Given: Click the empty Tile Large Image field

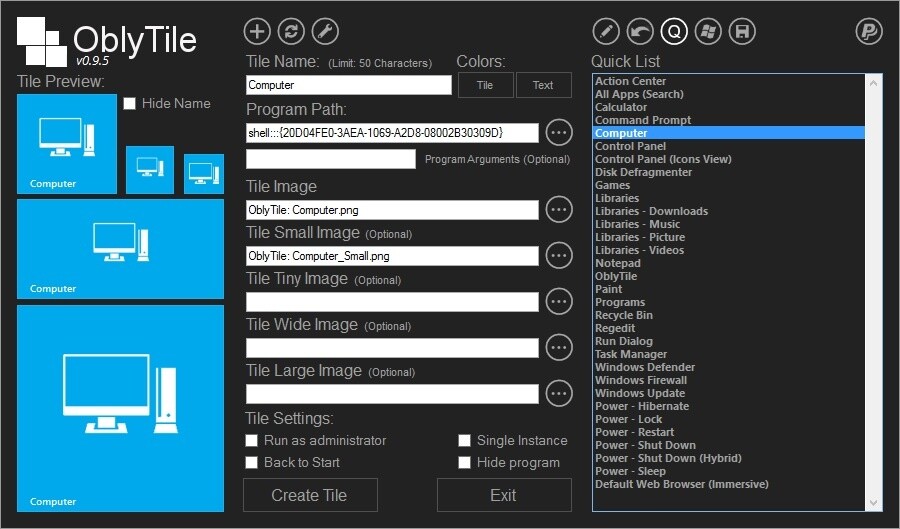Looking at the screenshot, I should [392, 394].
